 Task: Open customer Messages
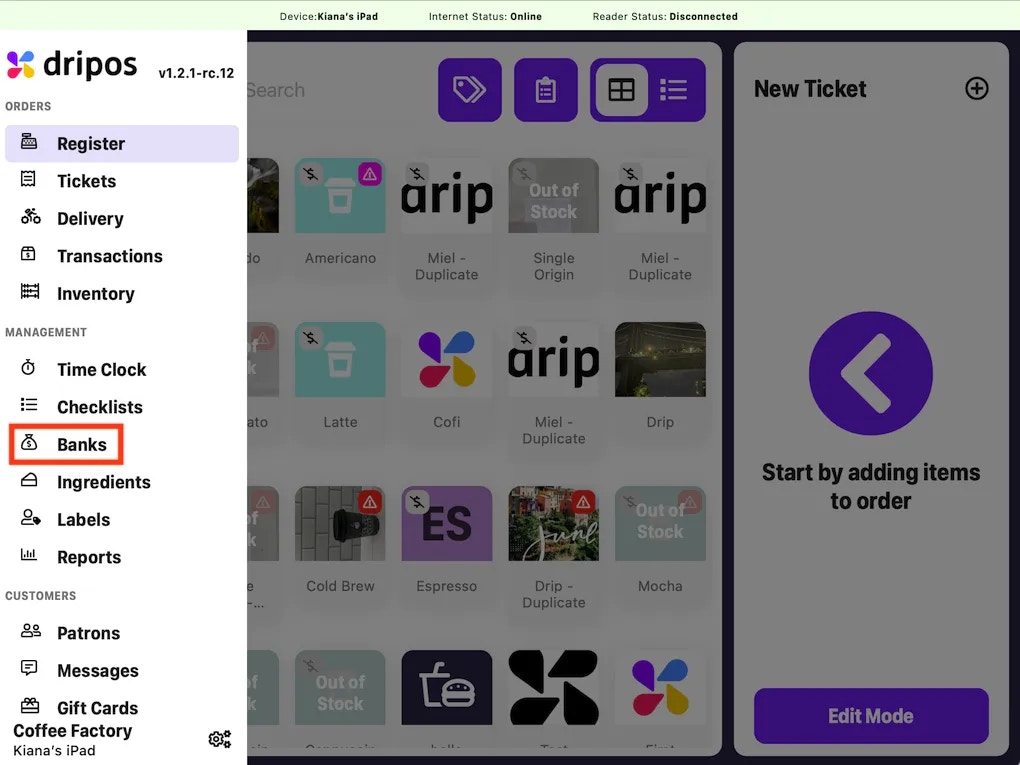pos(98,671)
